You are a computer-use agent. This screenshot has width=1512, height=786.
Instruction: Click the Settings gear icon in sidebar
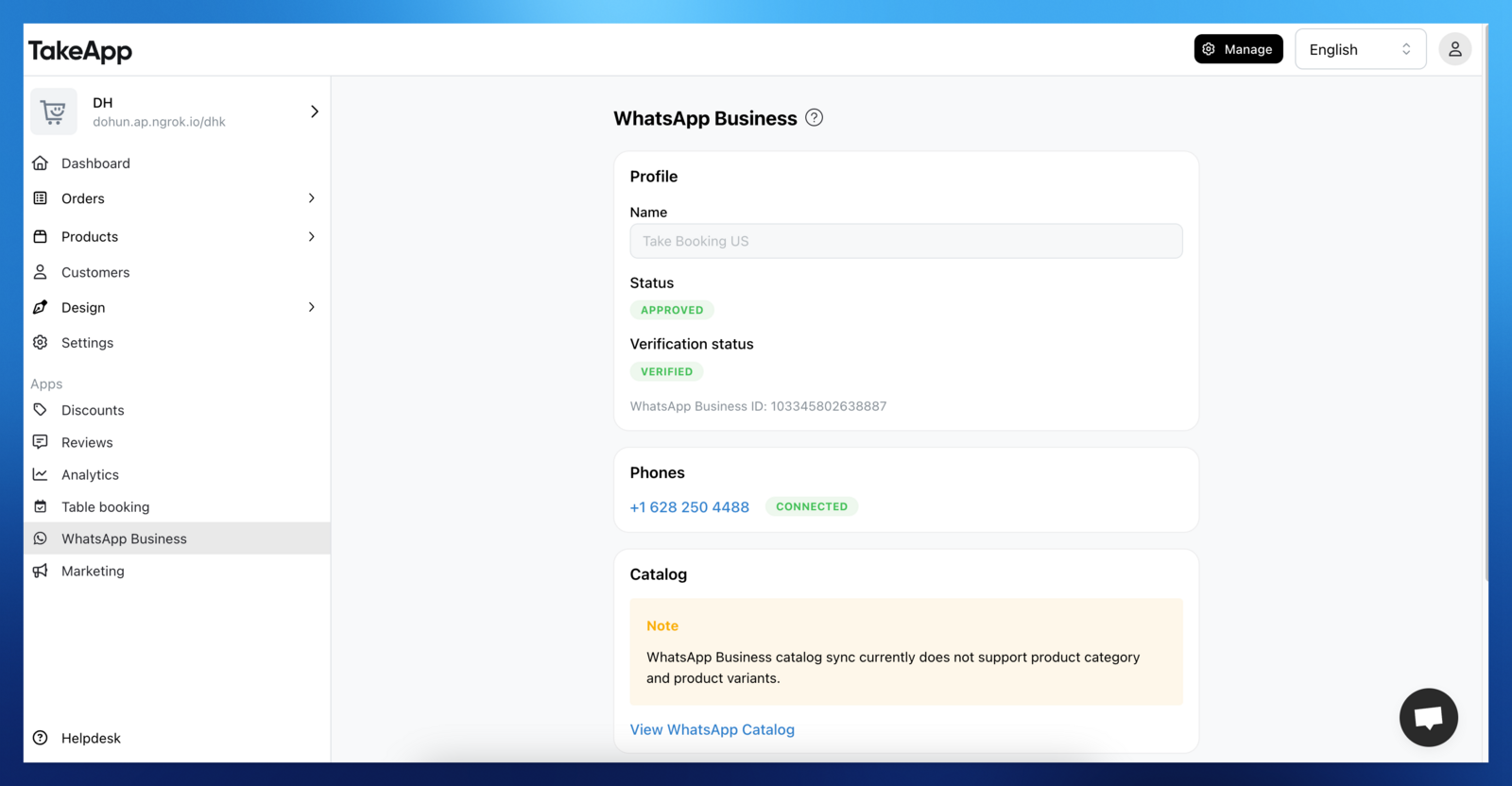click(x=40, y=342)
